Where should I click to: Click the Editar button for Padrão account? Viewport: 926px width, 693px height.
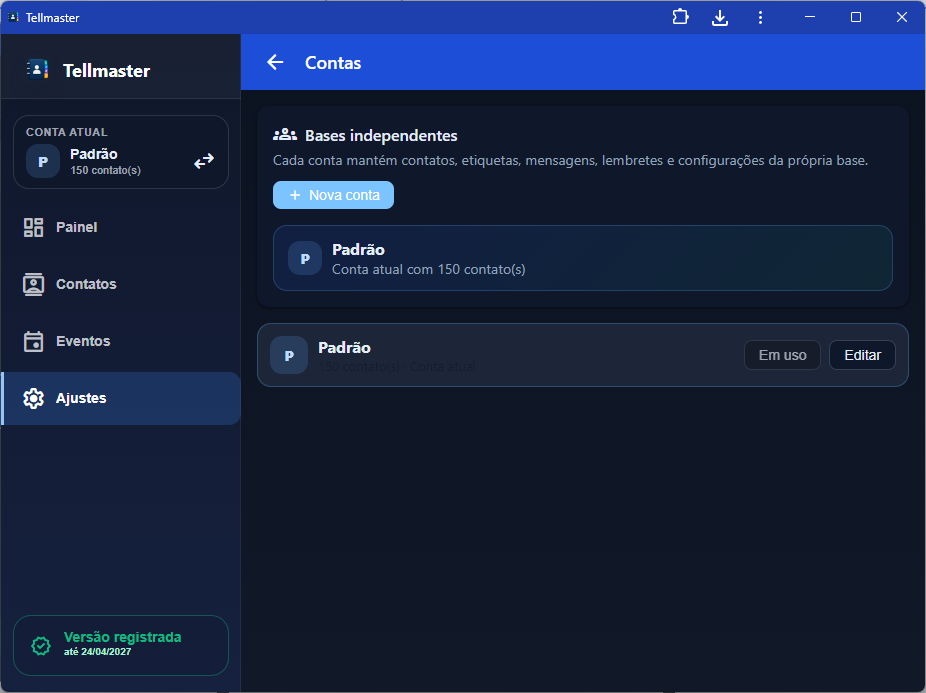[862, 355]
